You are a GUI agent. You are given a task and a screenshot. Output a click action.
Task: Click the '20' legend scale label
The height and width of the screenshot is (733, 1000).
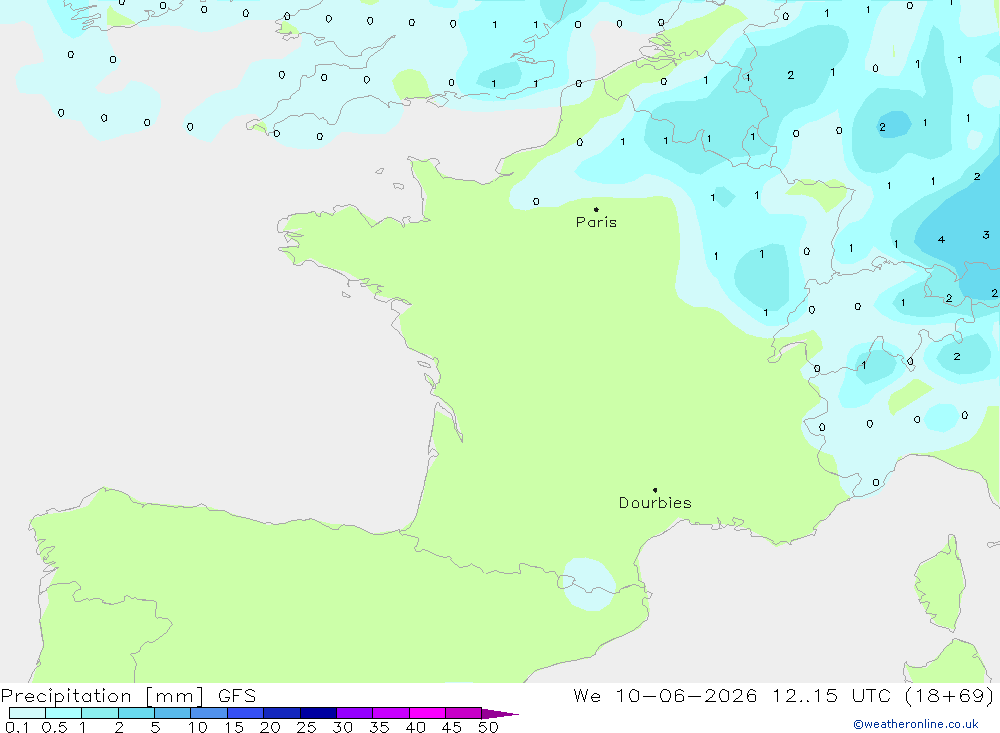click(x=270, y=727)
